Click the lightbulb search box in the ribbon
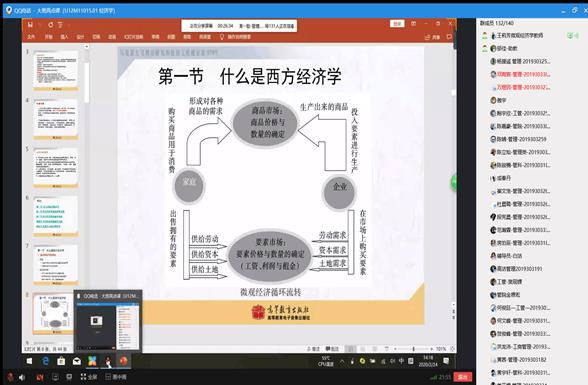This screenshot has width=588, height=385. [x=235, y=37]
